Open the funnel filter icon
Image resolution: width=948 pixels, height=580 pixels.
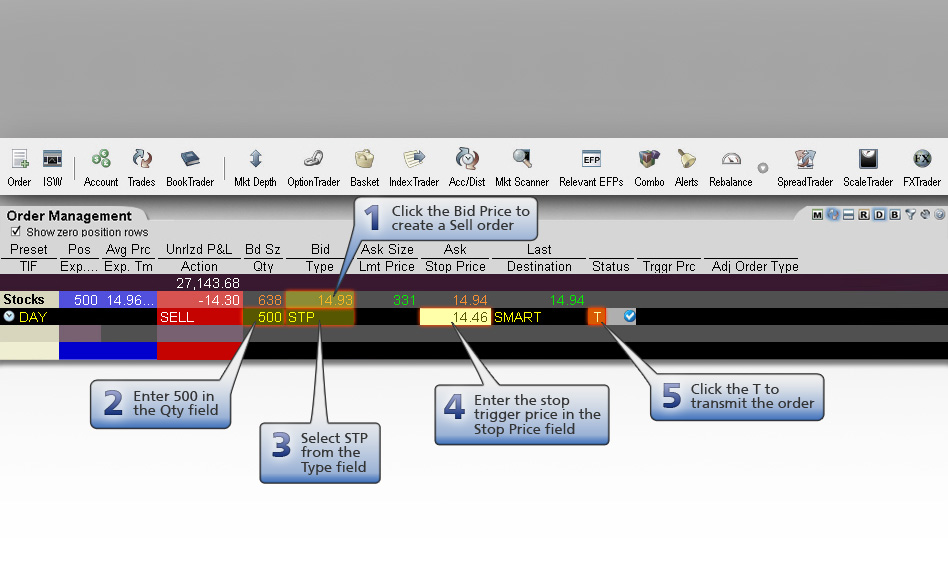tap(911, 214)
